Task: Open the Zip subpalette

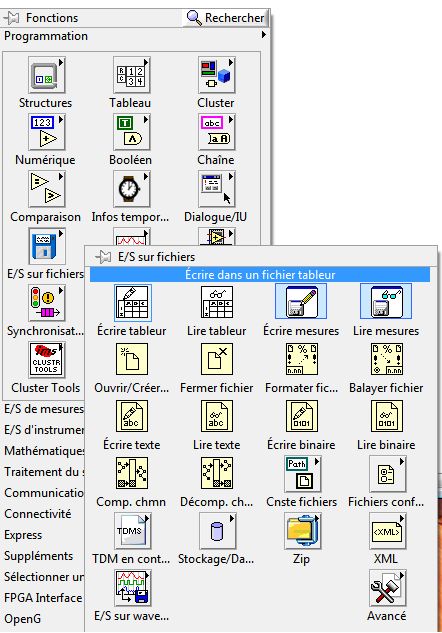Action: pos(302,531)
